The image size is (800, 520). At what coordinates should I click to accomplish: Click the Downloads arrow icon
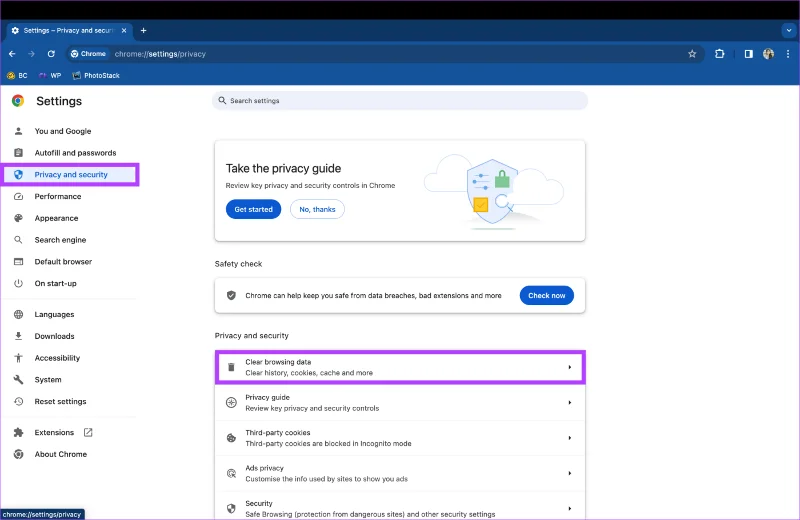click(18, 336)
